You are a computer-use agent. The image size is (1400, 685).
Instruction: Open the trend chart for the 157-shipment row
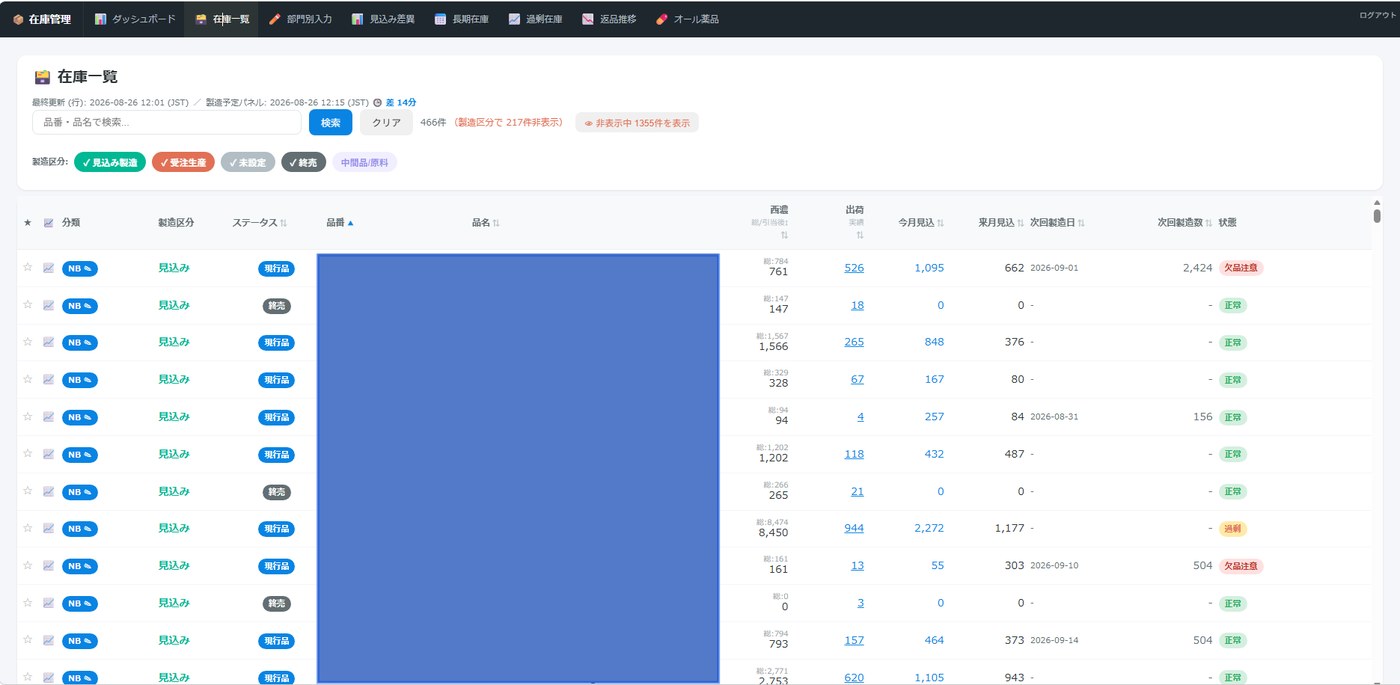[x=48, y=640]
